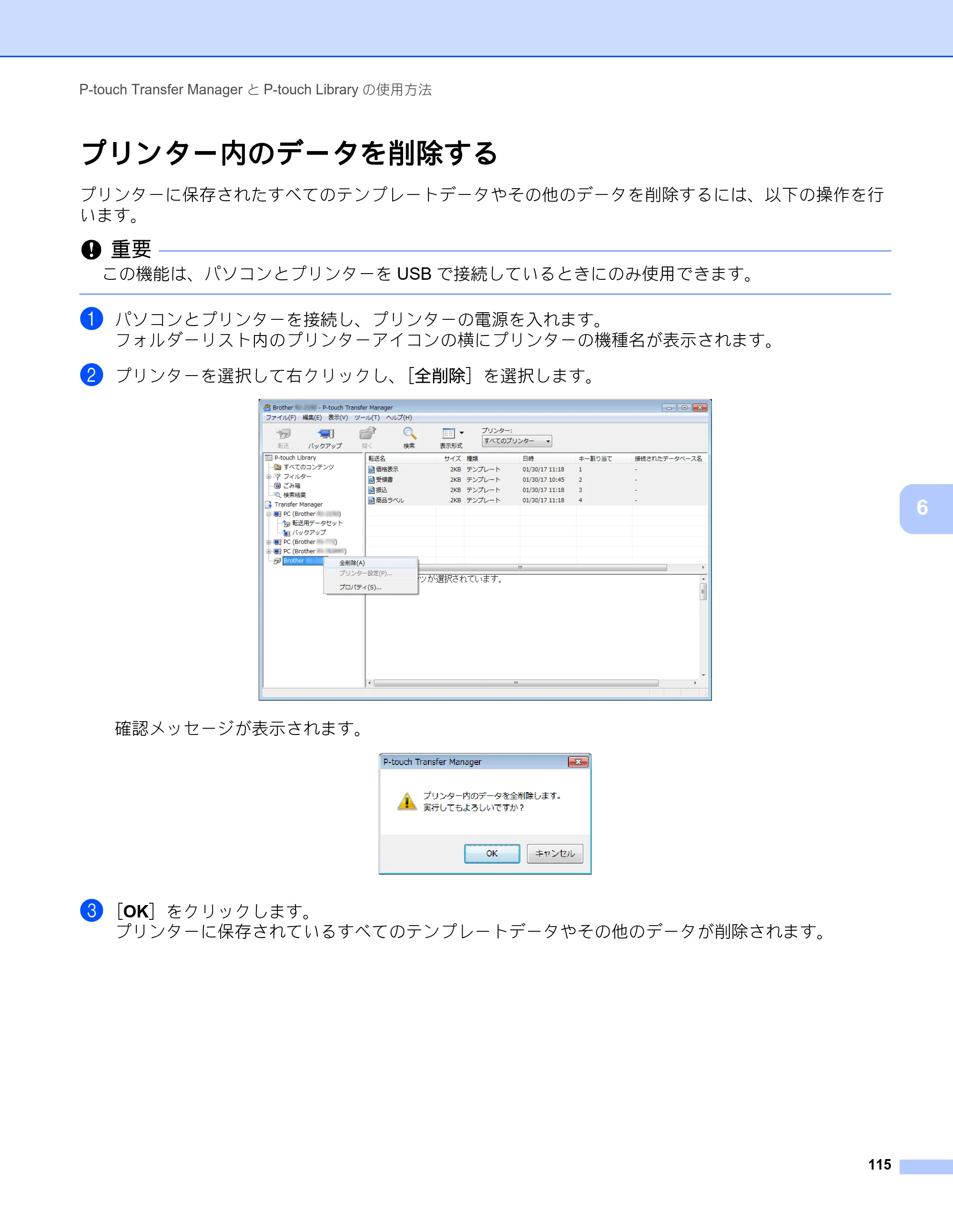Click the printer icon beside selected Brother node
Viewport: 953px width, 1232px height.
point(277,561)
